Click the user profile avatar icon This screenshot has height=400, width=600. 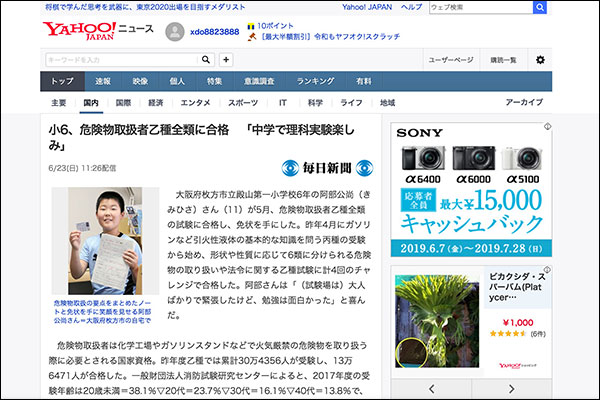pos(175,31)
